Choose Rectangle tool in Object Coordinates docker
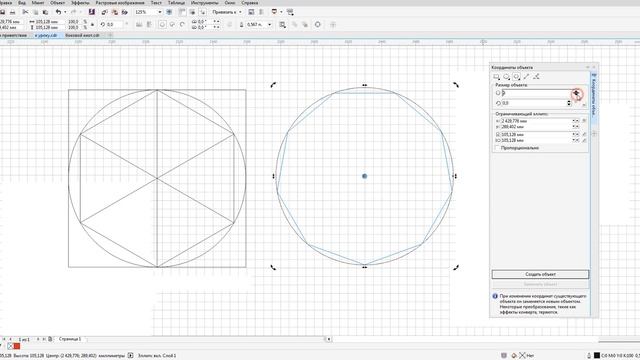This screenshot has width=640, height=360. pyautogui.click(x=496, y=77)
